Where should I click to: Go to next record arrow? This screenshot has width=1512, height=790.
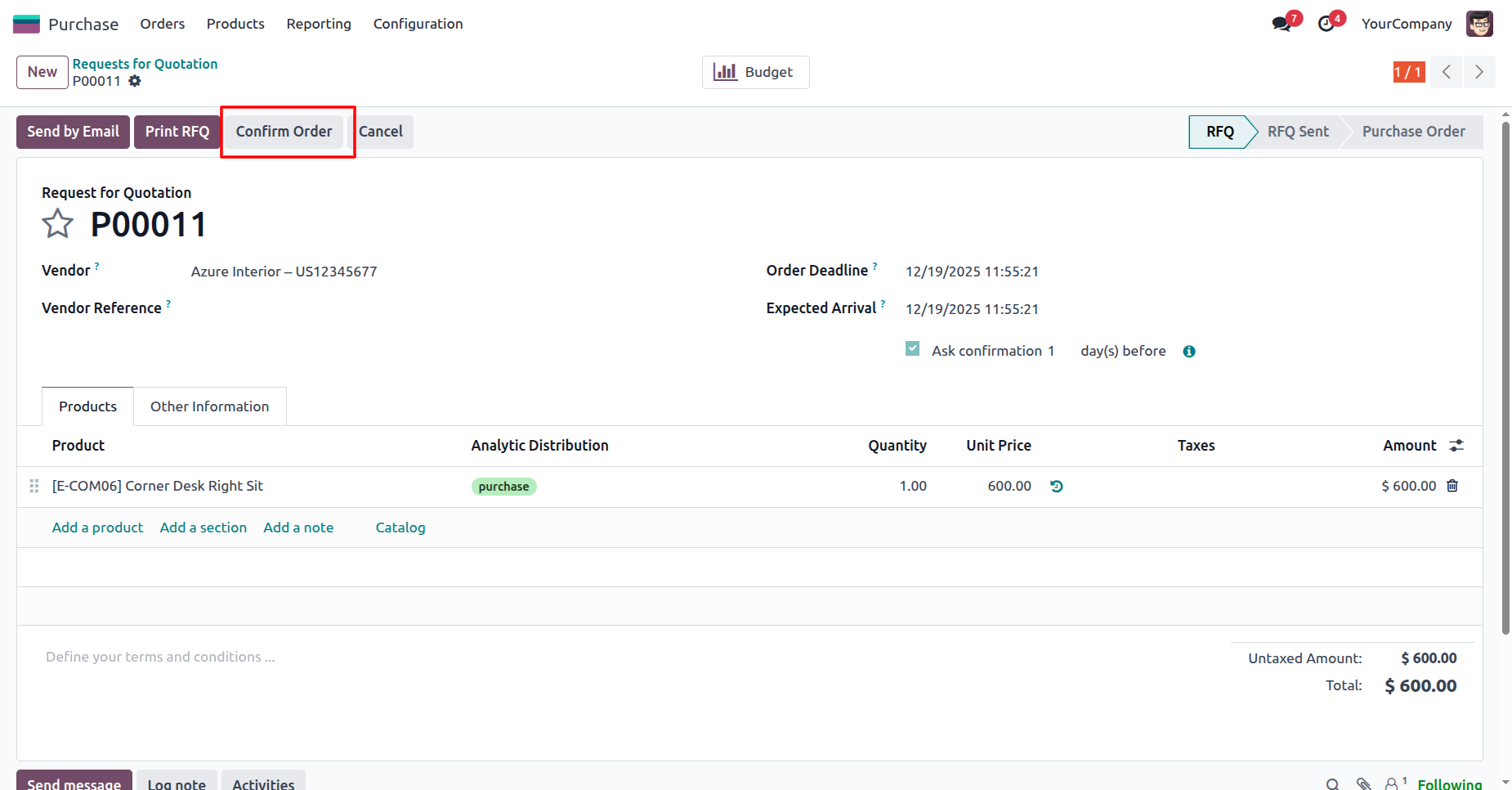(x=1478, y=72)
